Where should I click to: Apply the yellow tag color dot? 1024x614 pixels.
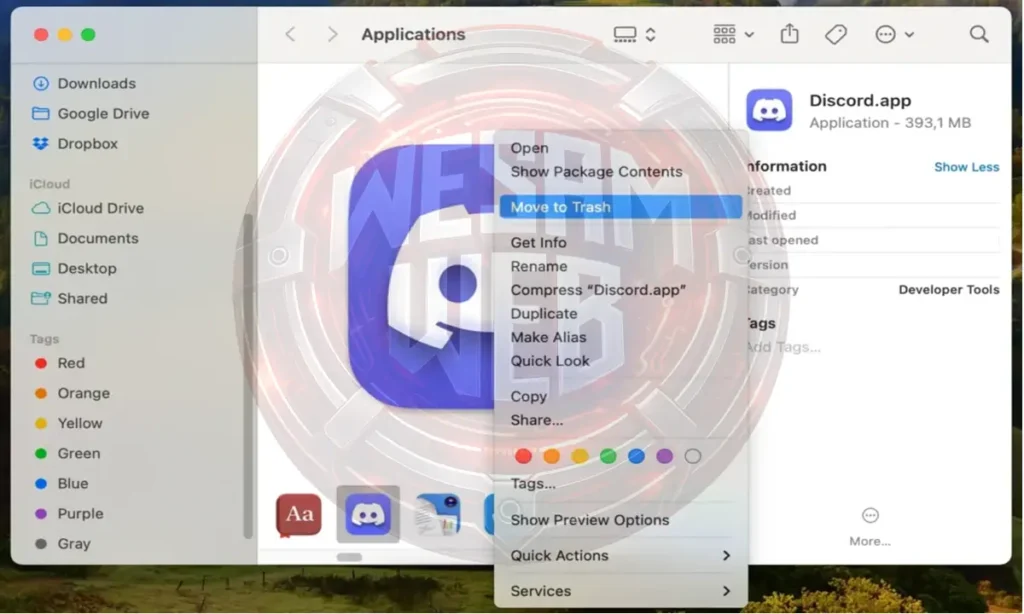(580, 456)
